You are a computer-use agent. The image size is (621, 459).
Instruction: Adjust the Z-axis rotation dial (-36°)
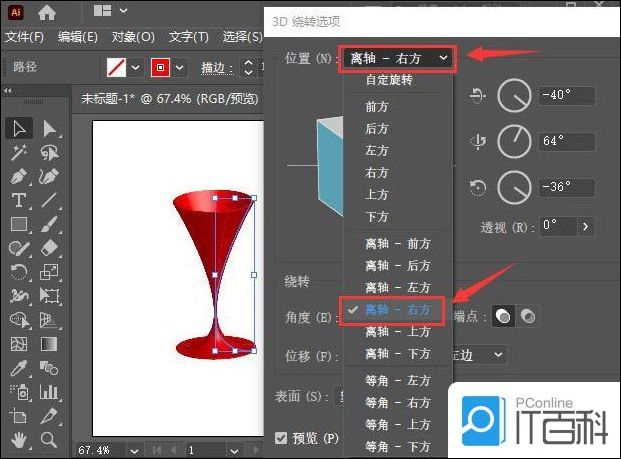[x=514, y=187]
